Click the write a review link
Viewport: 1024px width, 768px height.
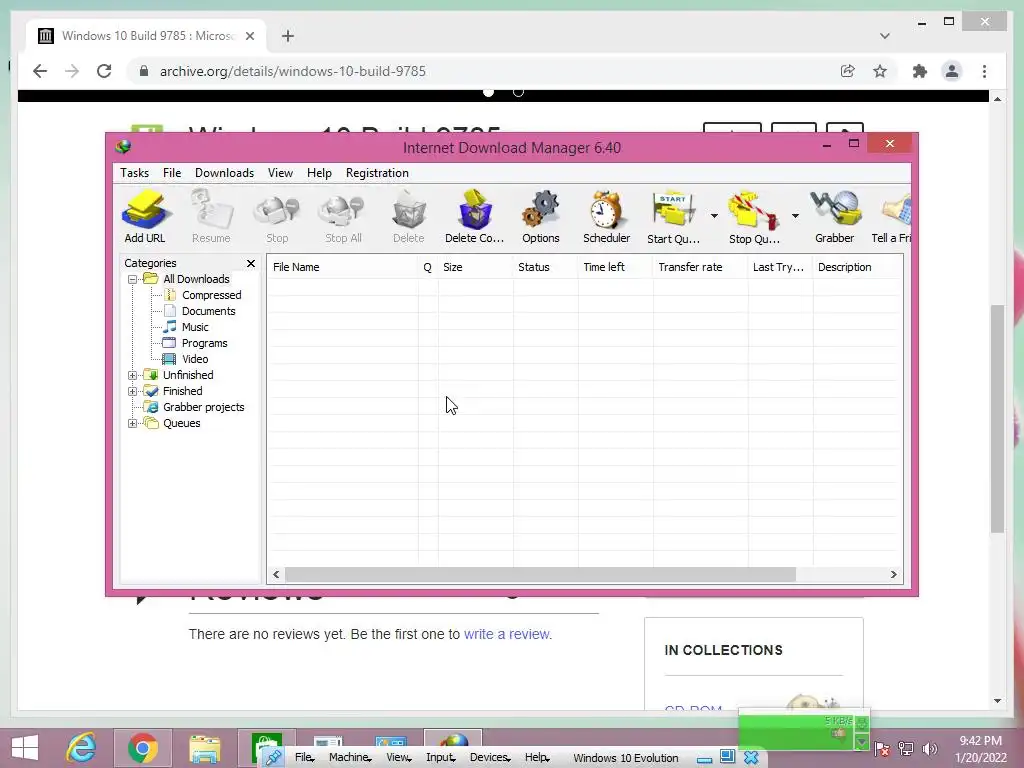(x=507, y=634)
